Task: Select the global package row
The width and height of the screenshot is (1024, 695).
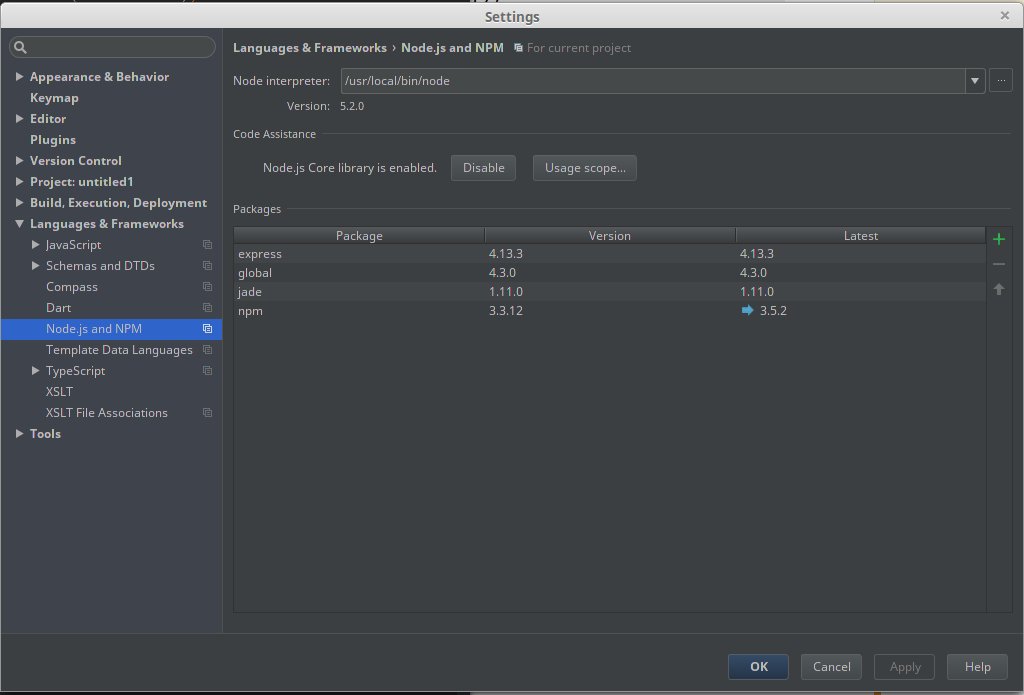Action: coord(609,272)
